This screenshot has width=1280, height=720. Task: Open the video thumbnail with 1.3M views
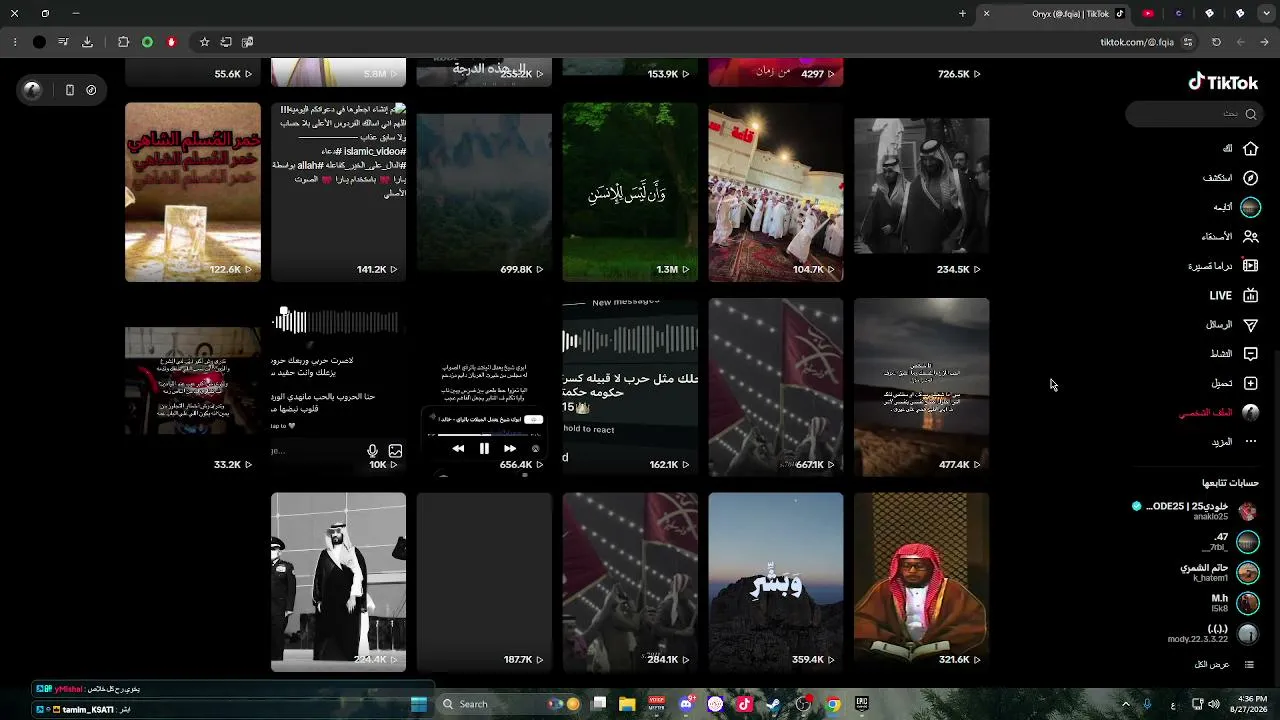[630, 192]
